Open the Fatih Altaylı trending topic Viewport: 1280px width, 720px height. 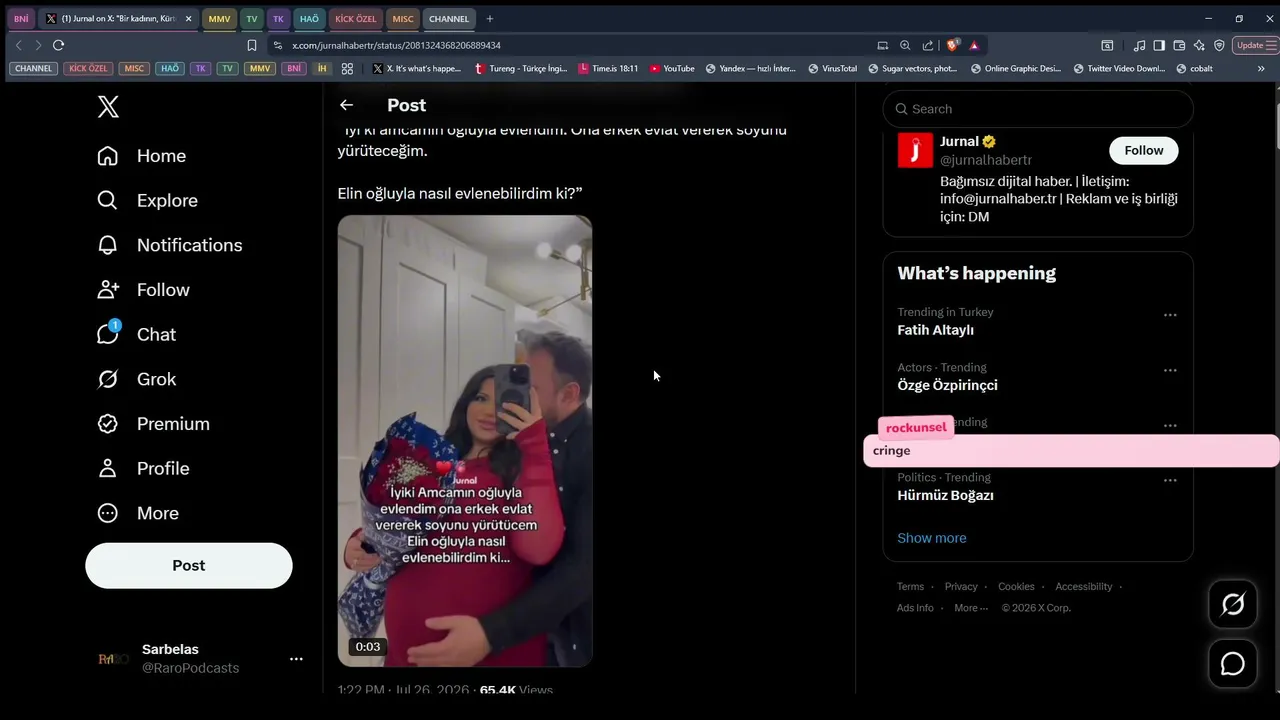(935, 330)
